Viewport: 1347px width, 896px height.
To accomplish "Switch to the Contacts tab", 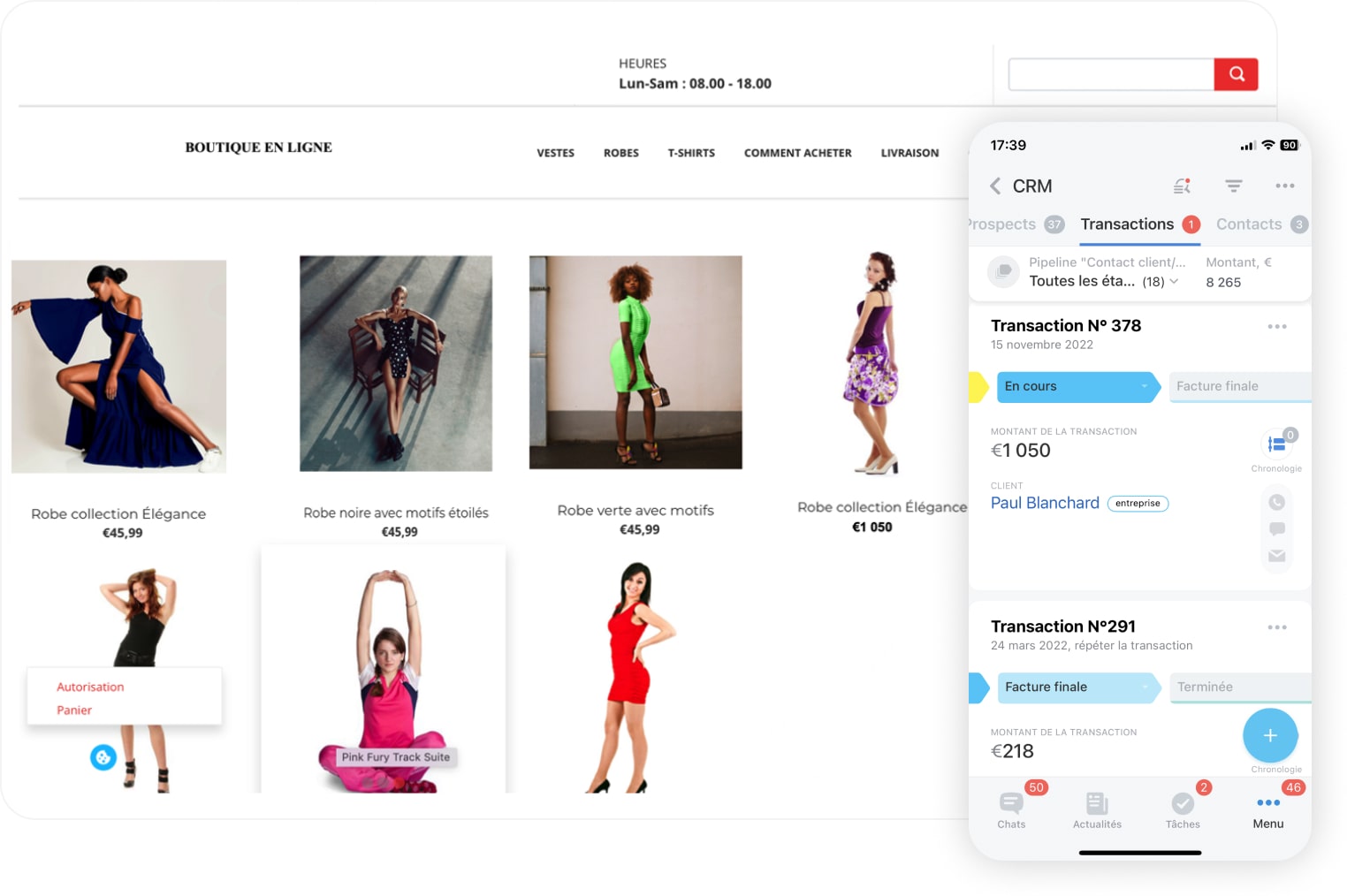I will tap(1248, 224).
